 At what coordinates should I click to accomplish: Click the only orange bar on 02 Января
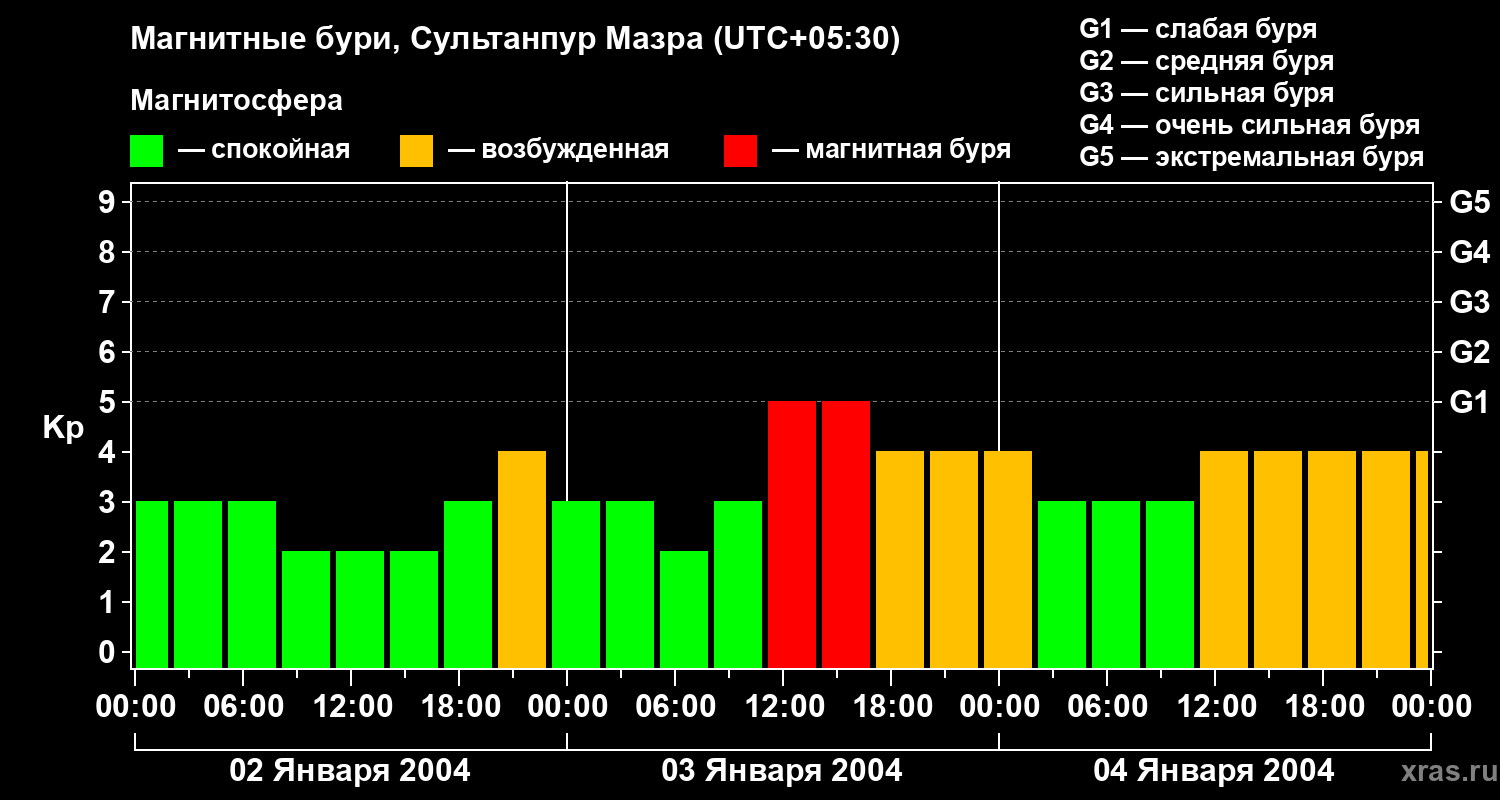coord(522,560)
